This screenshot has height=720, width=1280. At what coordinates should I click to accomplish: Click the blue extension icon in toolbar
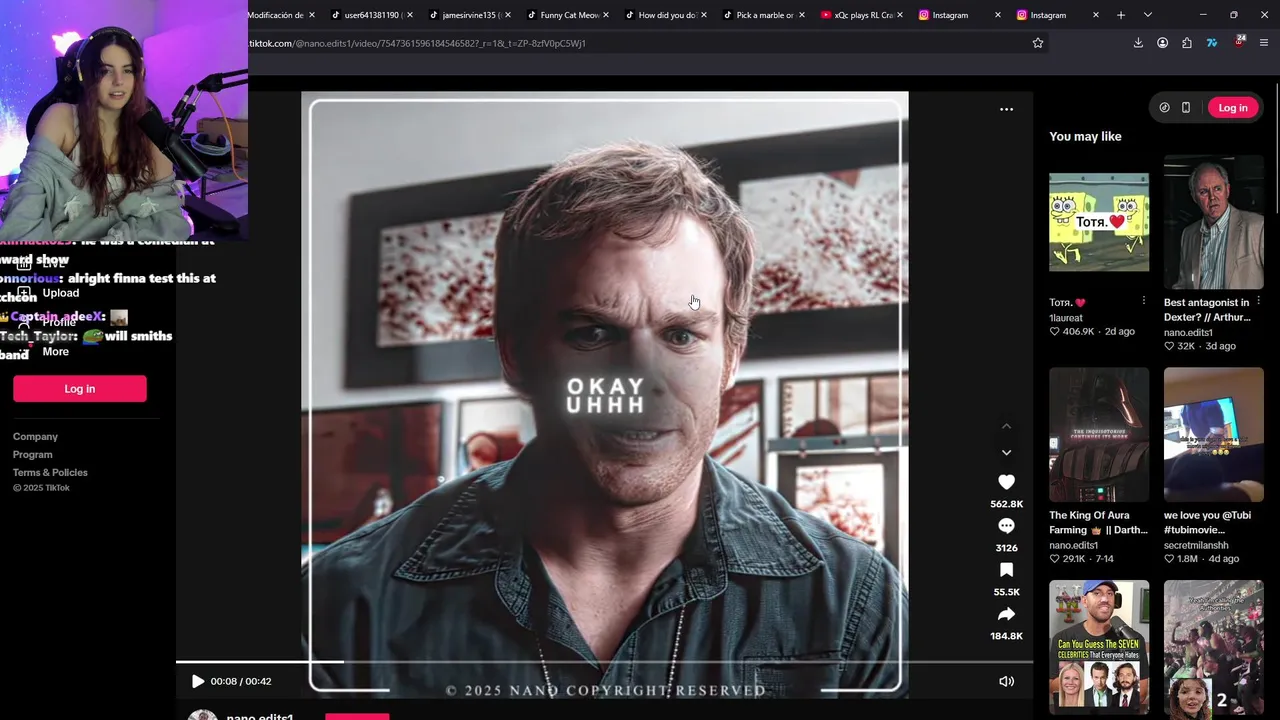[1212, 43]
